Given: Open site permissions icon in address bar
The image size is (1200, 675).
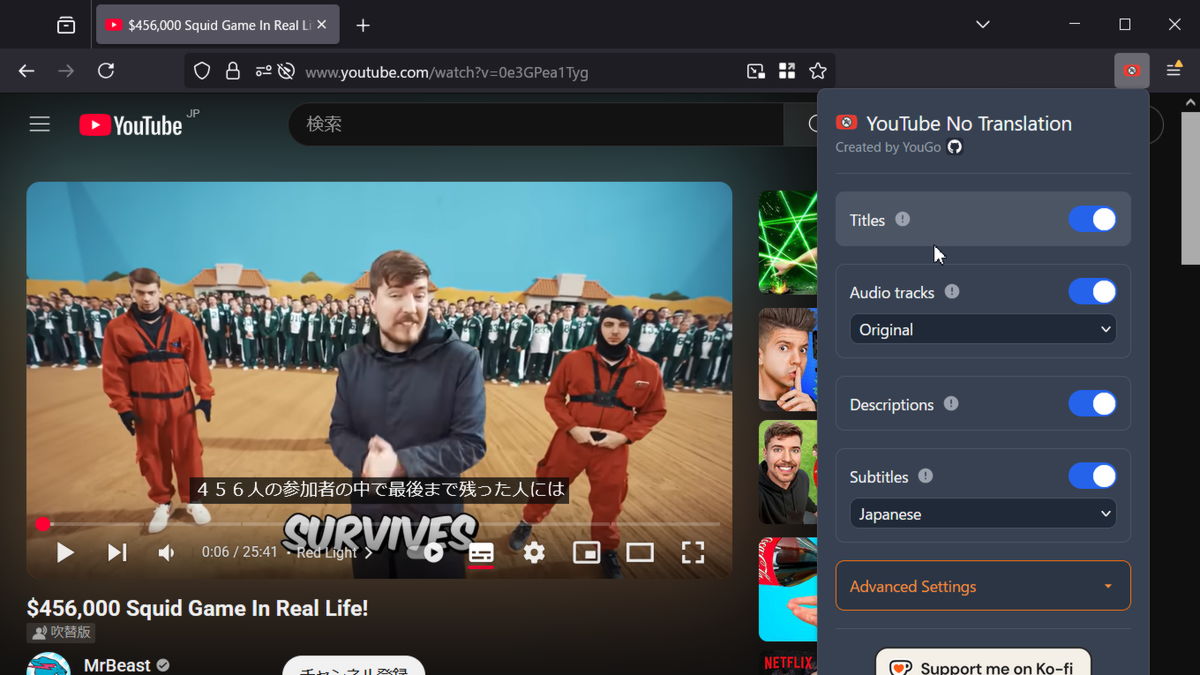Looking at the screenshot, I should (x=263, y=71).
